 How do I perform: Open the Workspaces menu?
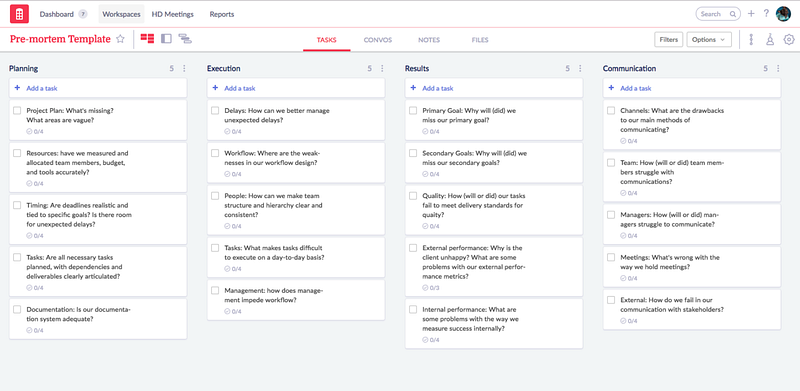pos(121,14)
